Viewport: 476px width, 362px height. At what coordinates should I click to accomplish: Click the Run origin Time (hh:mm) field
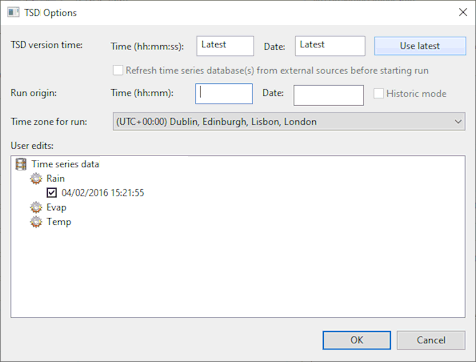[224, 94]
